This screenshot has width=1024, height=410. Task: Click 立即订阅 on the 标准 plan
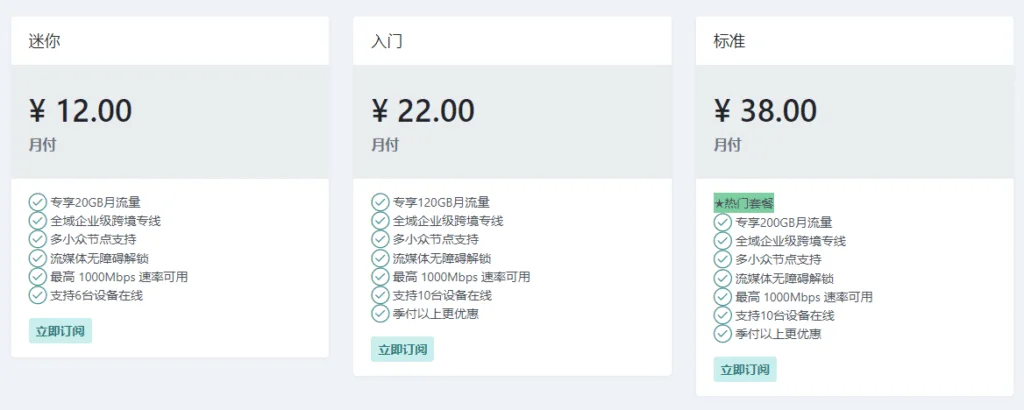[x=744, y=370]
